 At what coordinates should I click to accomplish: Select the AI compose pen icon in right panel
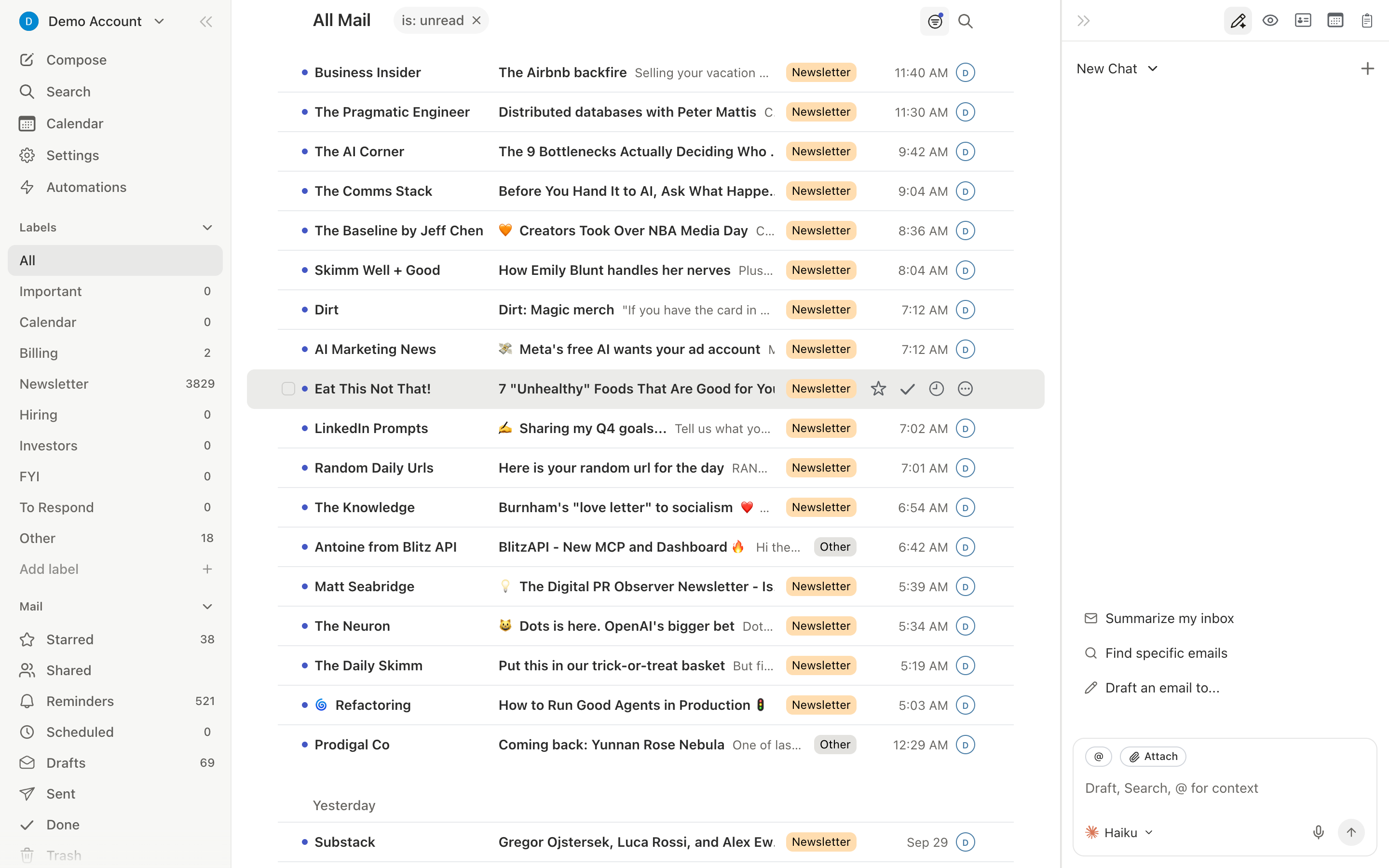(1238, 21)
